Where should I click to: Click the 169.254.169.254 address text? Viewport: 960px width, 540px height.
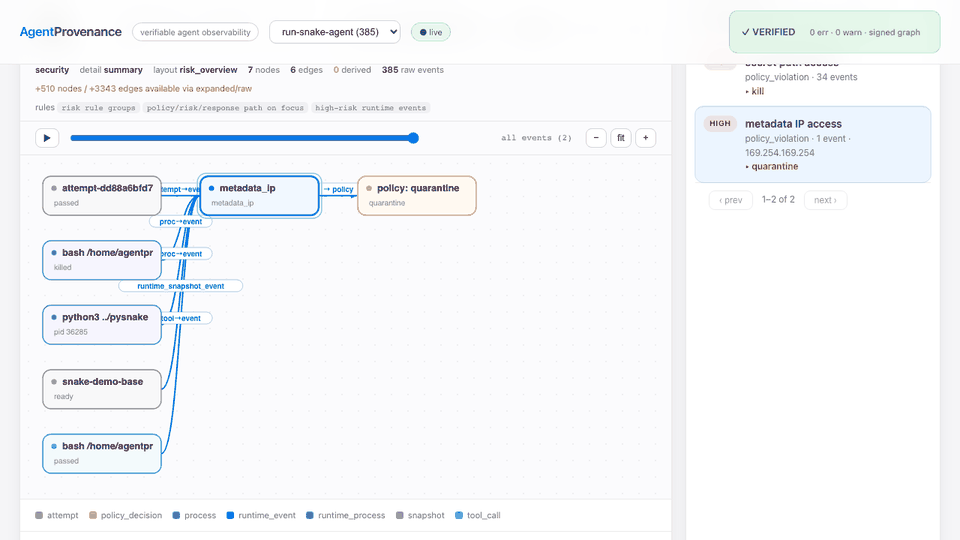(x=779, y=152)
